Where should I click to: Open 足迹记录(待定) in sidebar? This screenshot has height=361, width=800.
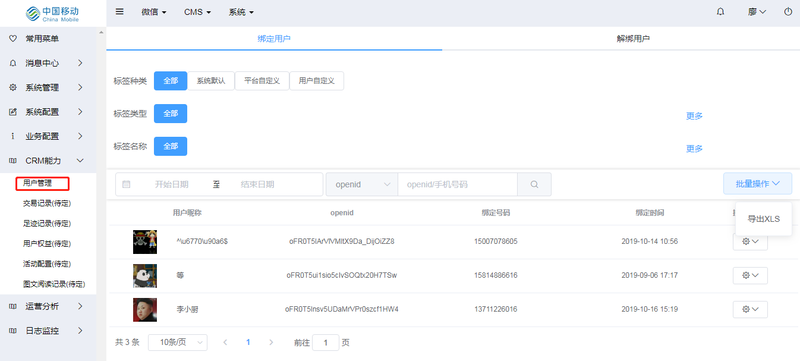click(47, 223)
